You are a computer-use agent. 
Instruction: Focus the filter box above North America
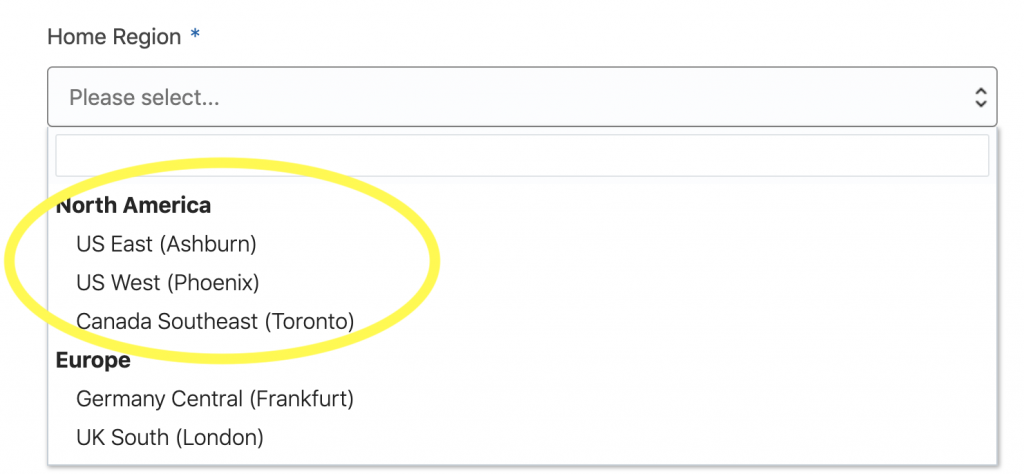point(521,156)
